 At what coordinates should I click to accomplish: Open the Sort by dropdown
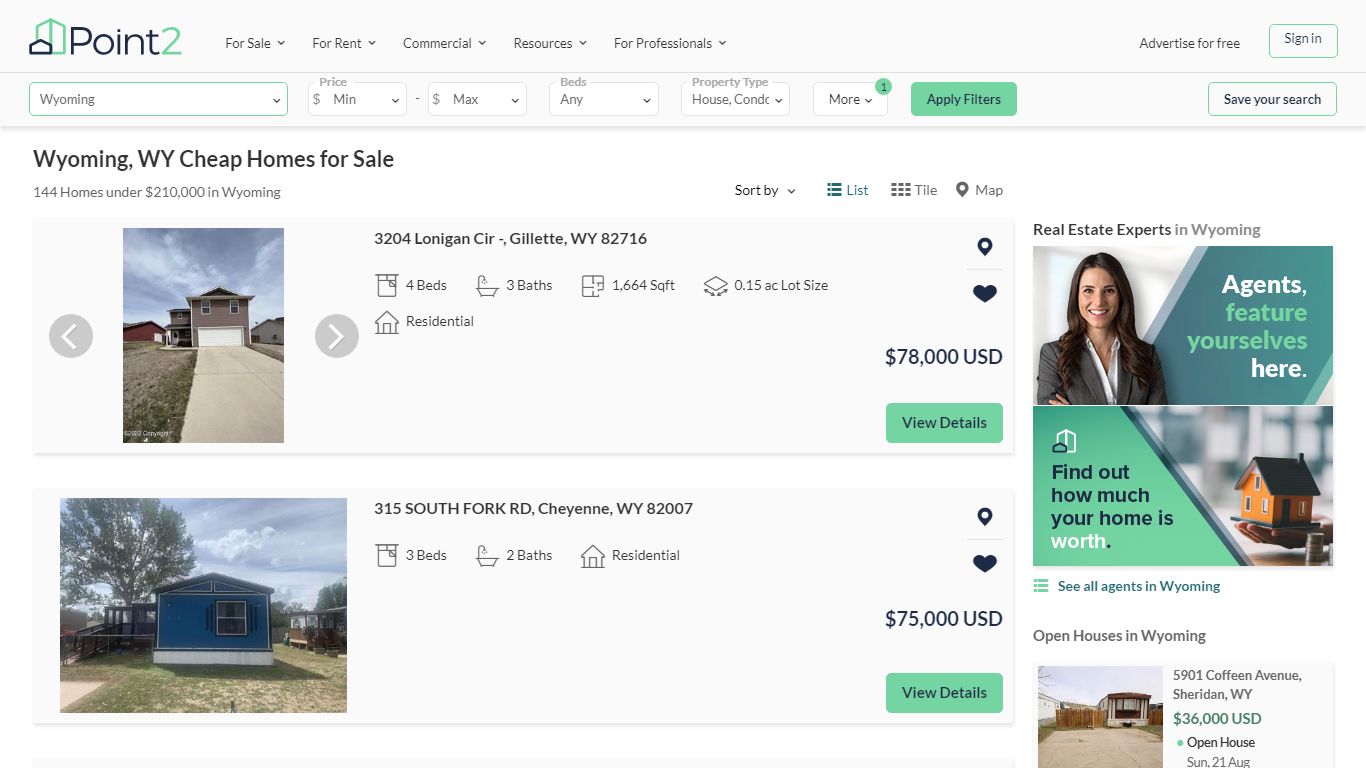765,190
